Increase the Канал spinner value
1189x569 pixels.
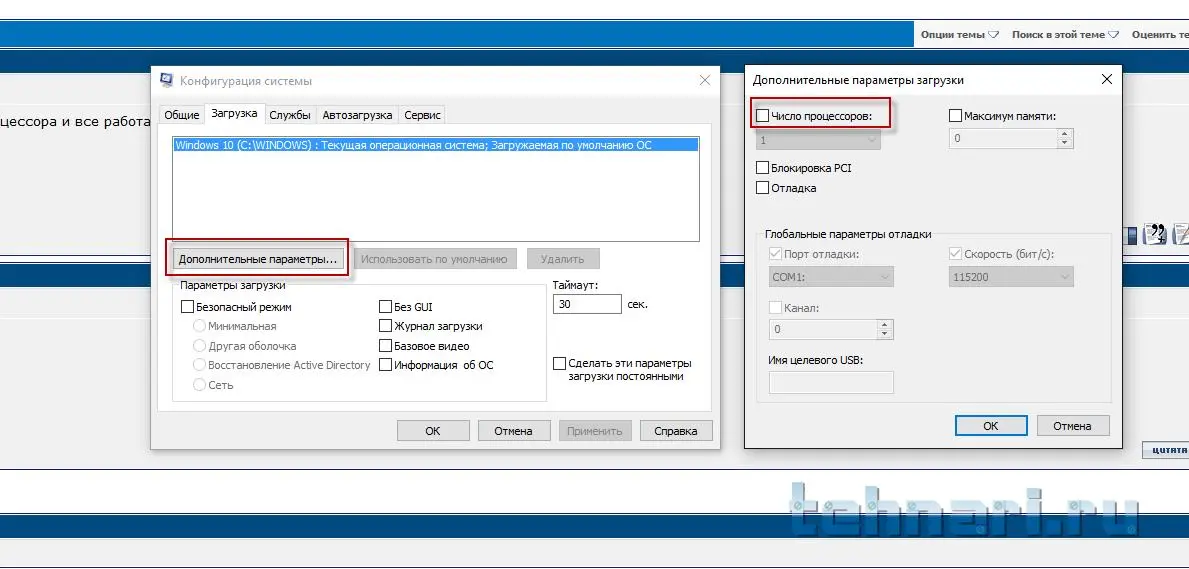pyautogui.click(x=886, y=325)
